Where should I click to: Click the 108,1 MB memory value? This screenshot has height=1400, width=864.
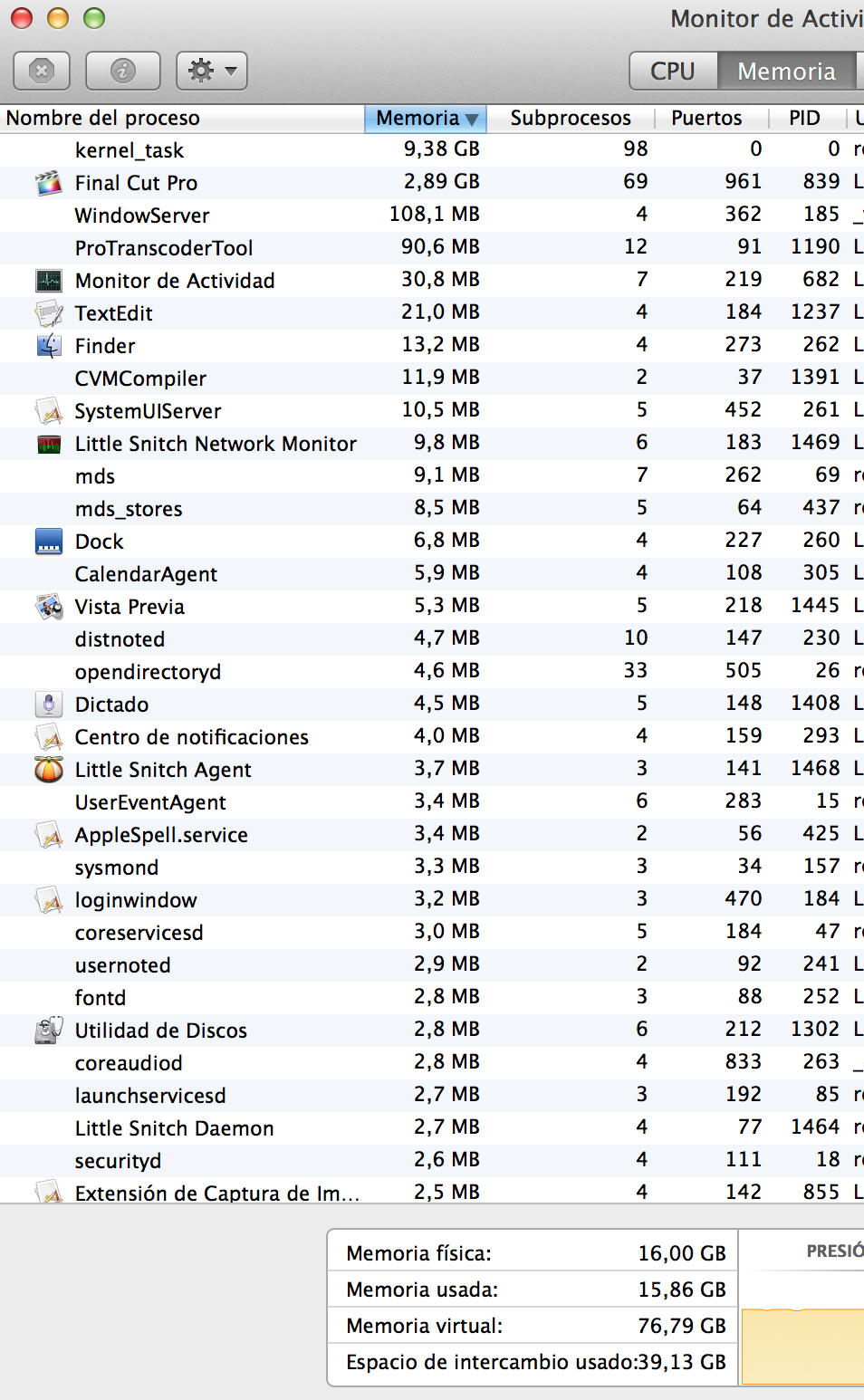point(435,214)
